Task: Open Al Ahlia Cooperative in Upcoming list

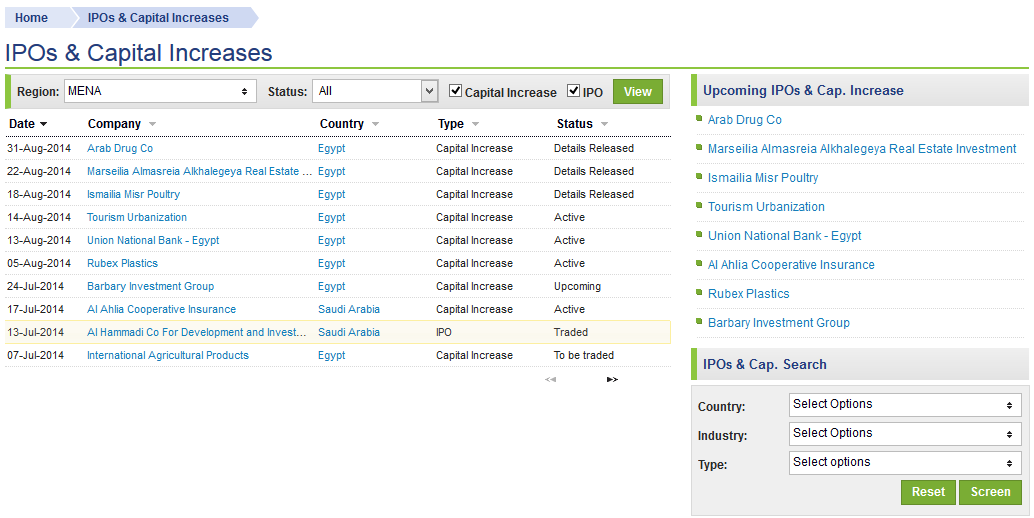Action: tap(791, 265)
